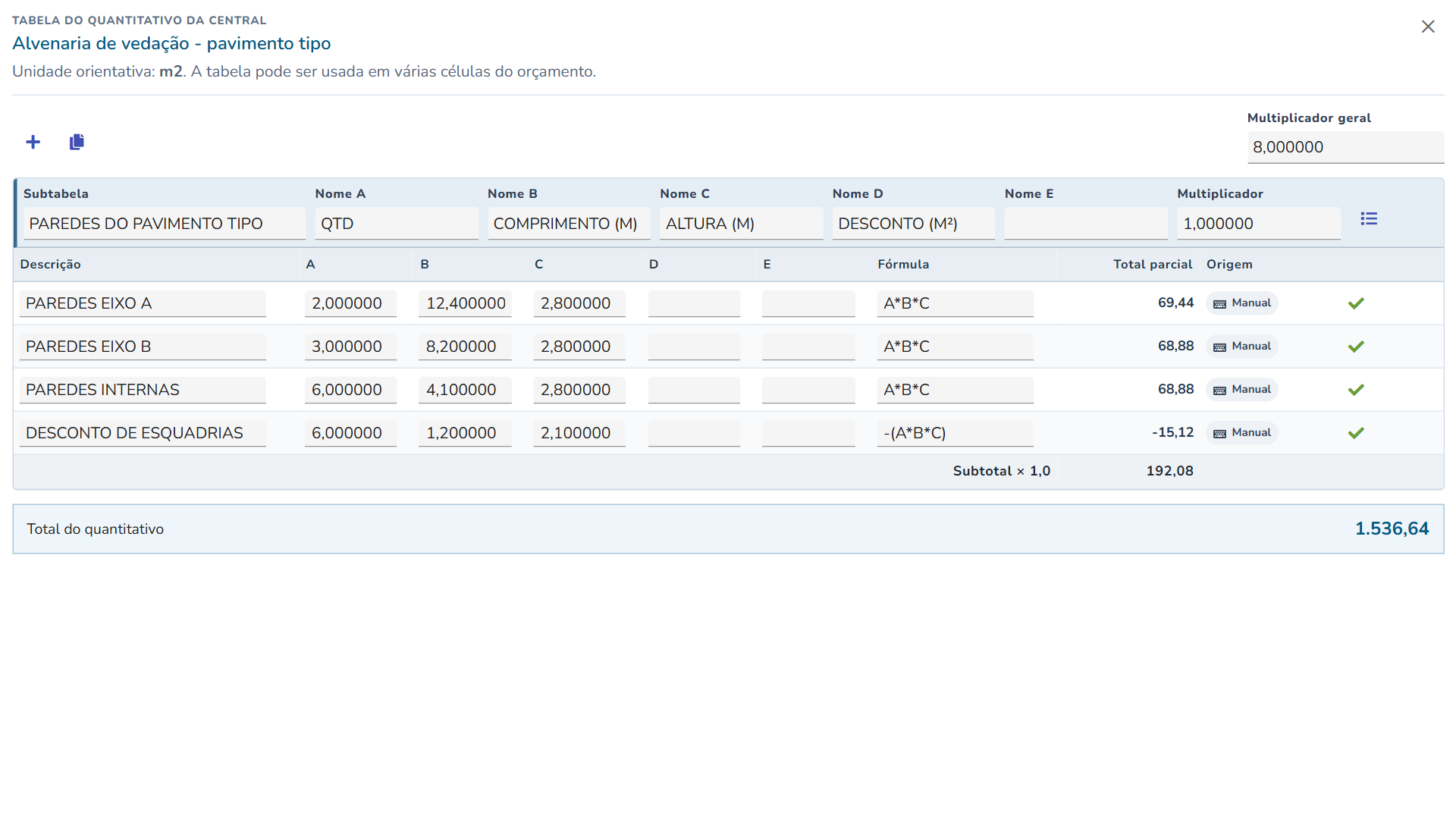This screenshot has width=1456, height=819.
Task: Click empty D field in DESCONTO DE ESQUADRIAS row
Action: click(694, 433)
